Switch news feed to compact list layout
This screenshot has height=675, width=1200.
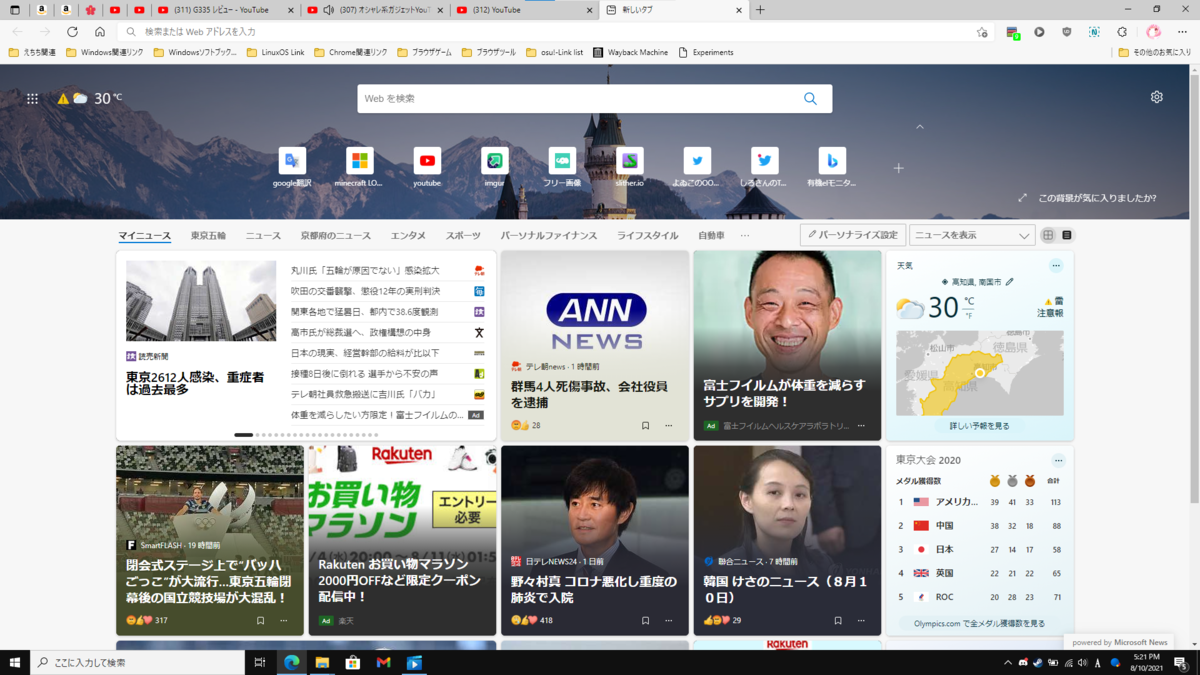click(1066, 235)
